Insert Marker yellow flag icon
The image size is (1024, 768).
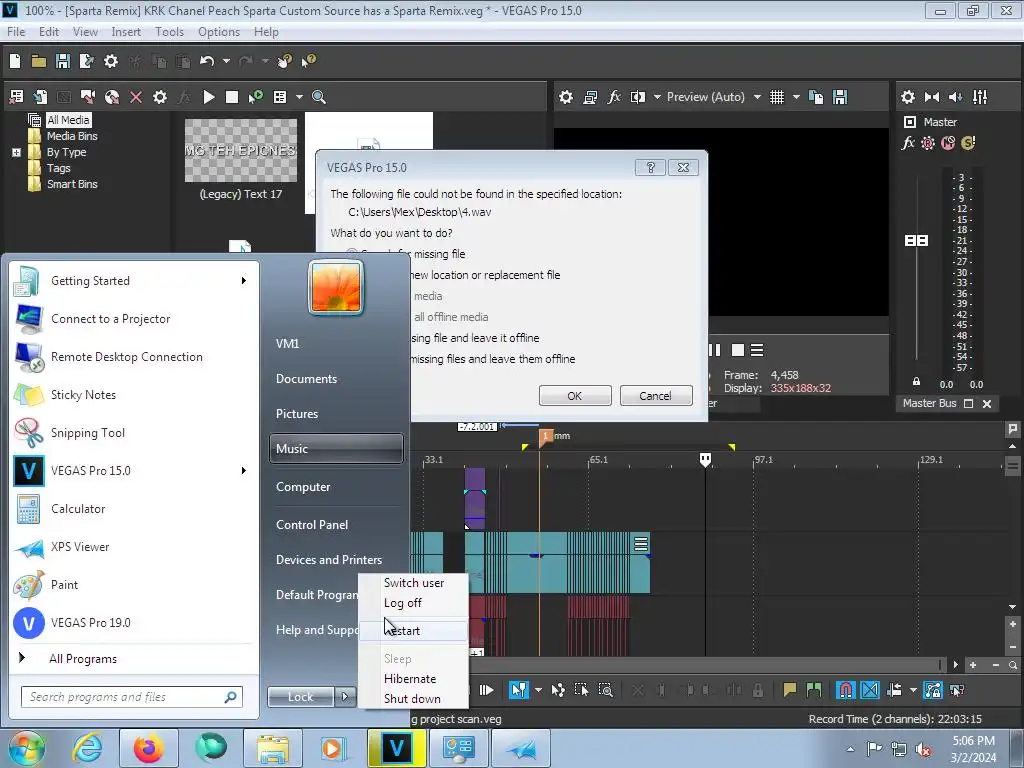point(790,690)
